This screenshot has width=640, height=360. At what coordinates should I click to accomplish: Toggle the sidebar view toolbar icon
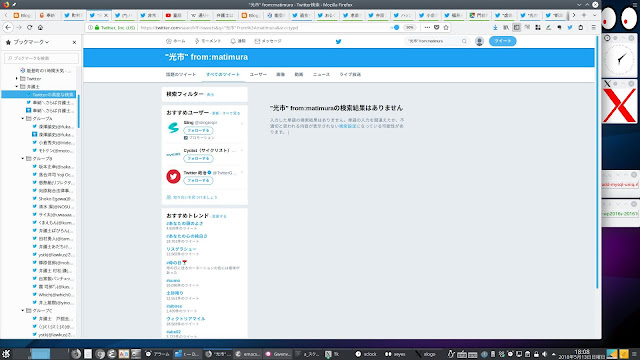(x=516, y=27)
